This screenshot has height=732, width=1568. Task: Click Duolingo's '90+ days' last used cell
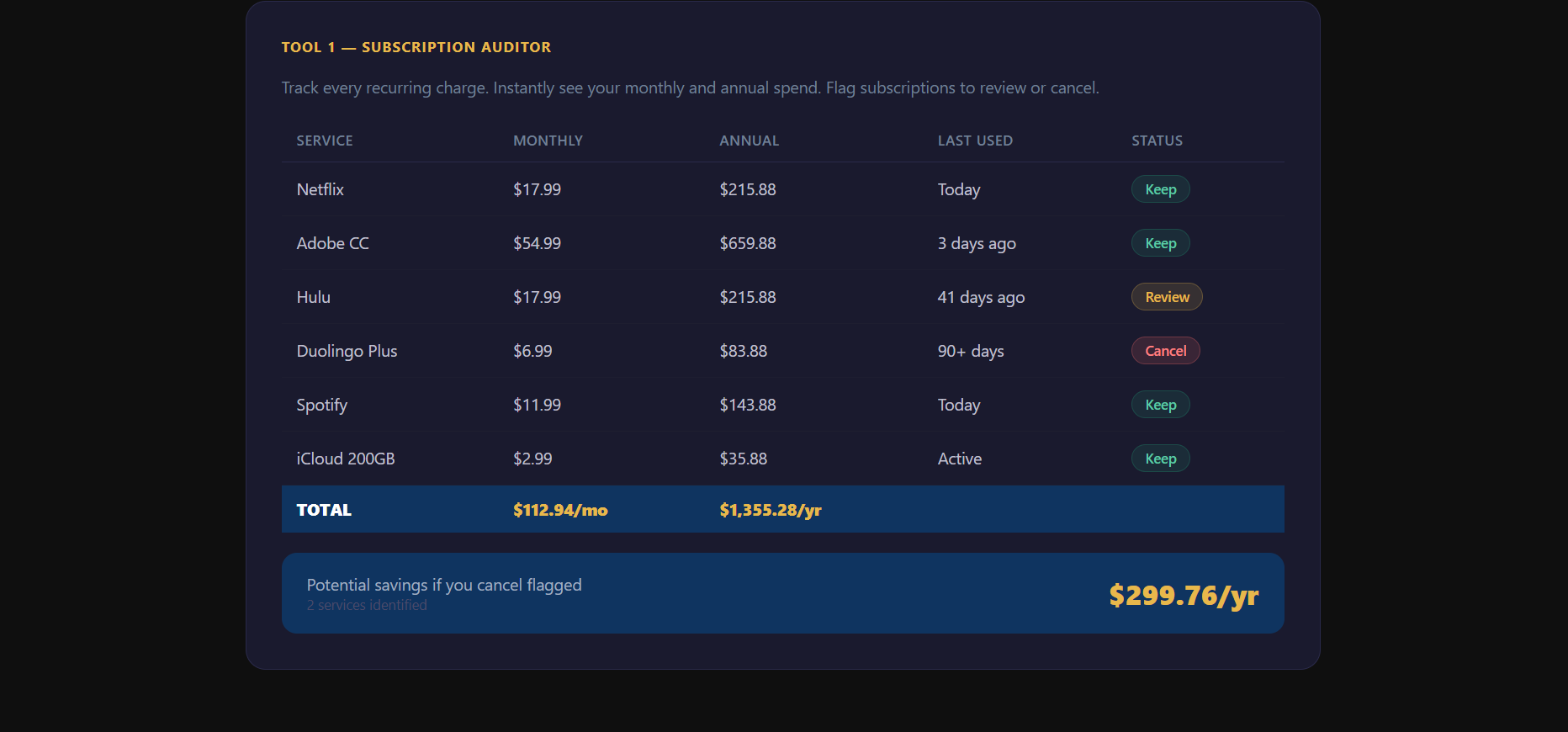click(x=971, y=351)
